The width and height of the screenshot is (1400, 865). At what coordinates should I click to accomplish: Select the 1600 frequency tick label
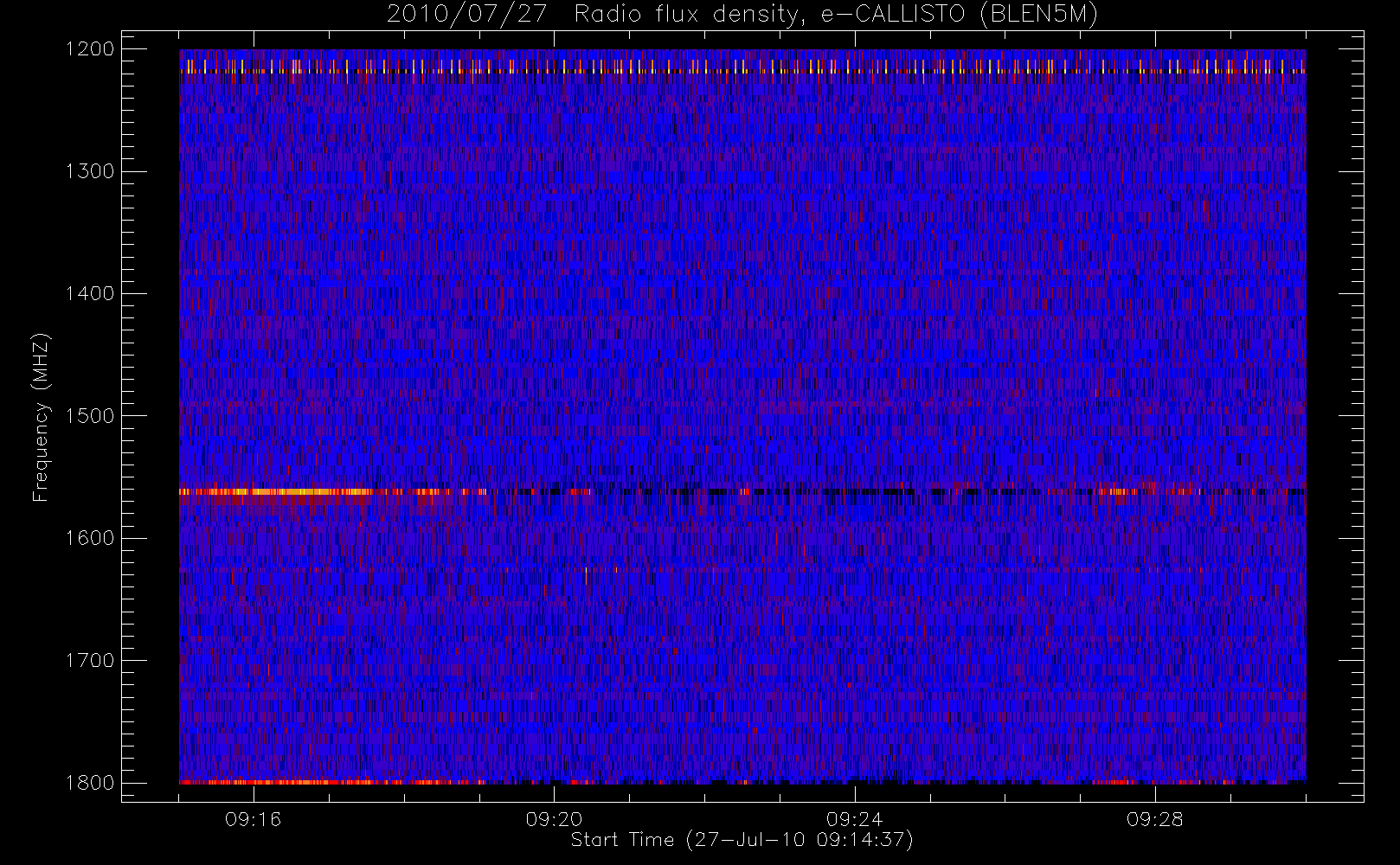click(91, 538)
